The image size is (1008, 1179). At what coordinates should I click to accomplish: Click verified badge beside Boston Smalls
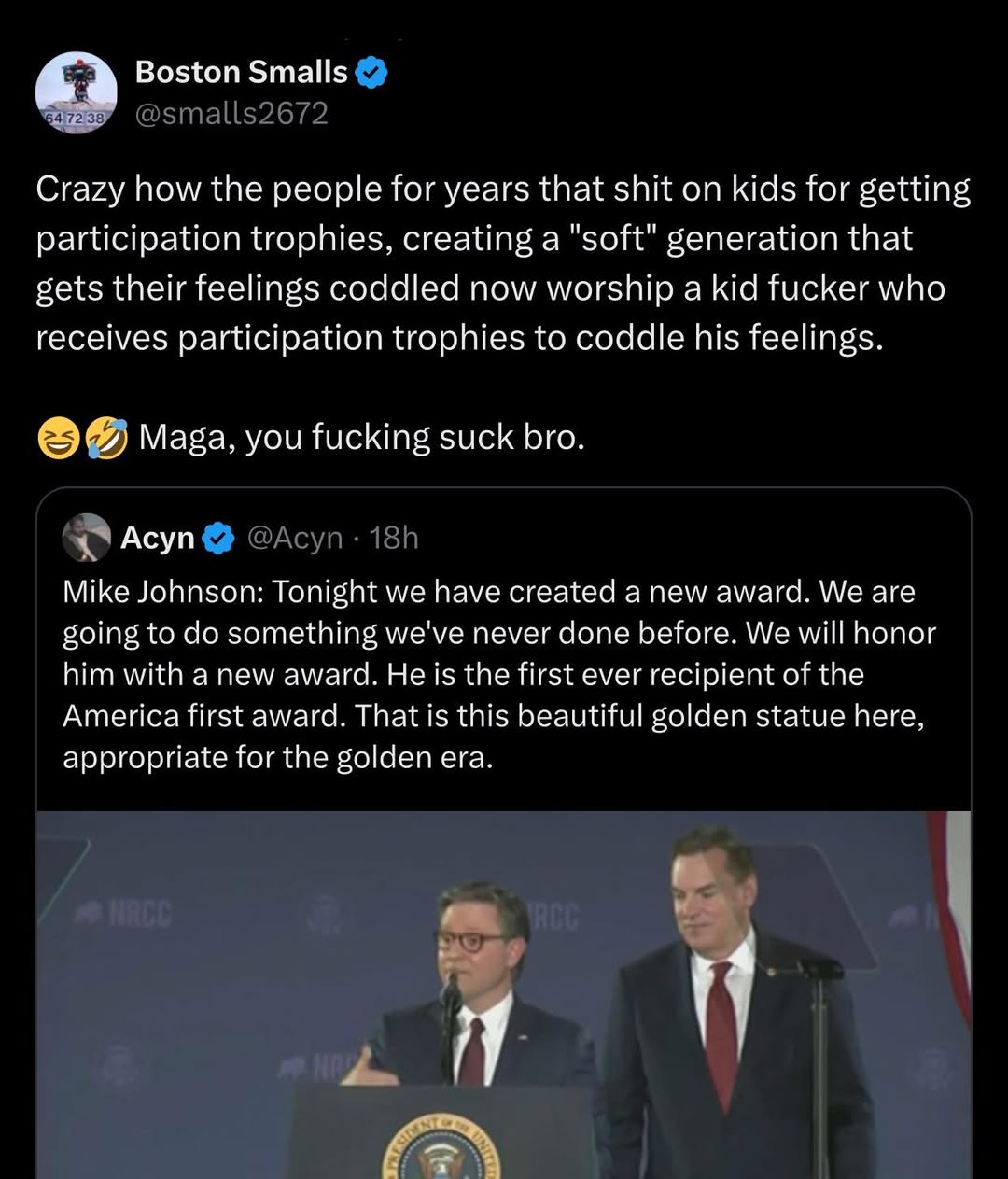(x=371, y=72)
